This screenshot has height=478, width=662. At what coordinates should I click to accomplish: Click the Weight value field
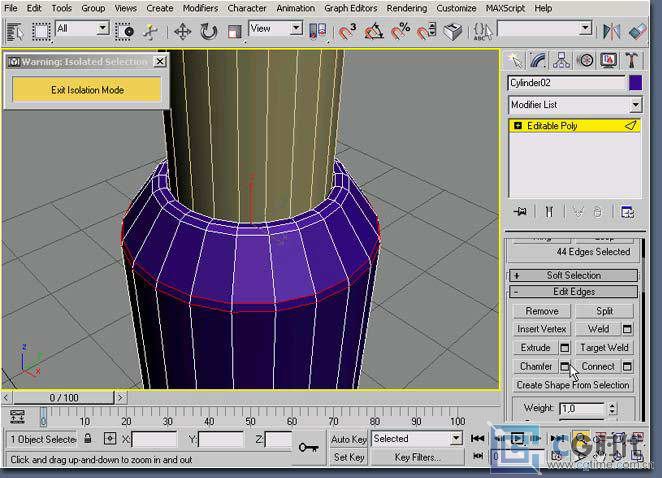582,408
